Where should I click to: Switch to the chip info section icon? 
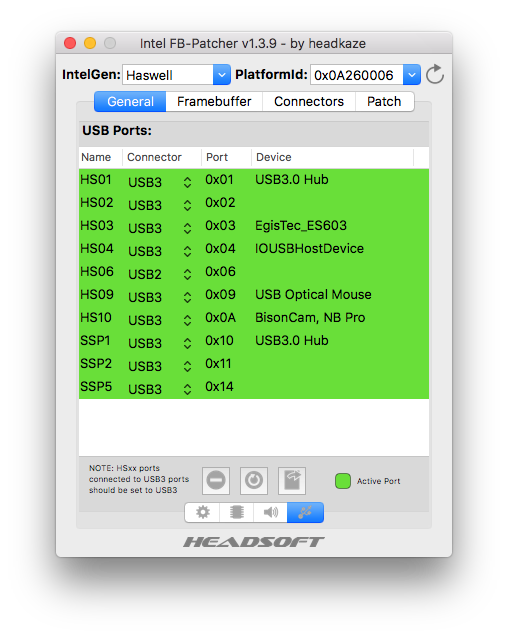tap(237, 512)
